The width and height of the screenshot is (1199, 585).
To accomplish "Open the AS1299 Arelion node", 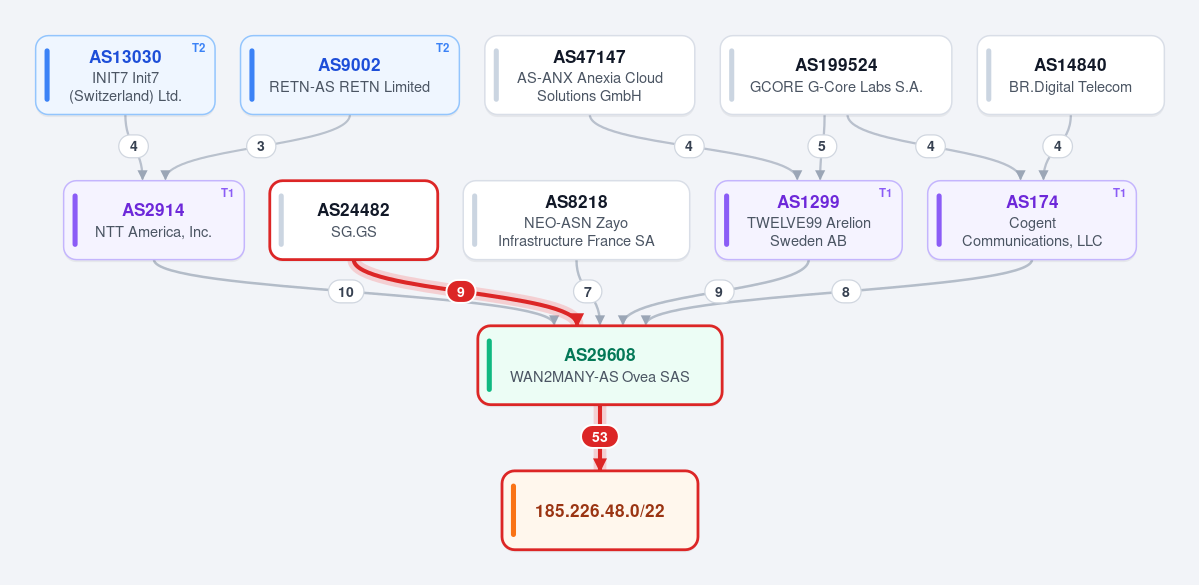I will [x=808, y=219].
